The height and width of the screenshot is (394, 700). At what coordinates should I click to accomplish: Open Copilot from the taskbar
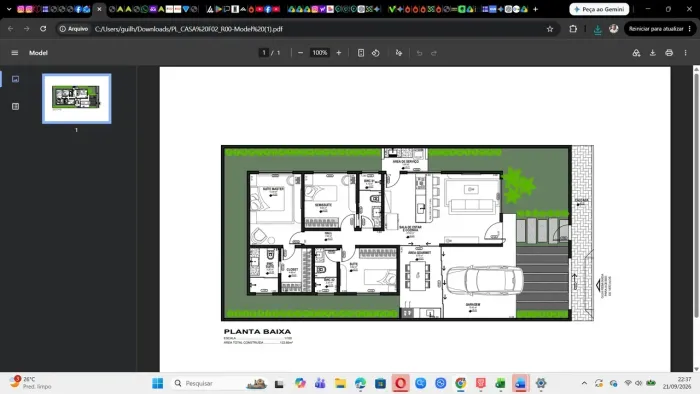pos(300,383)
